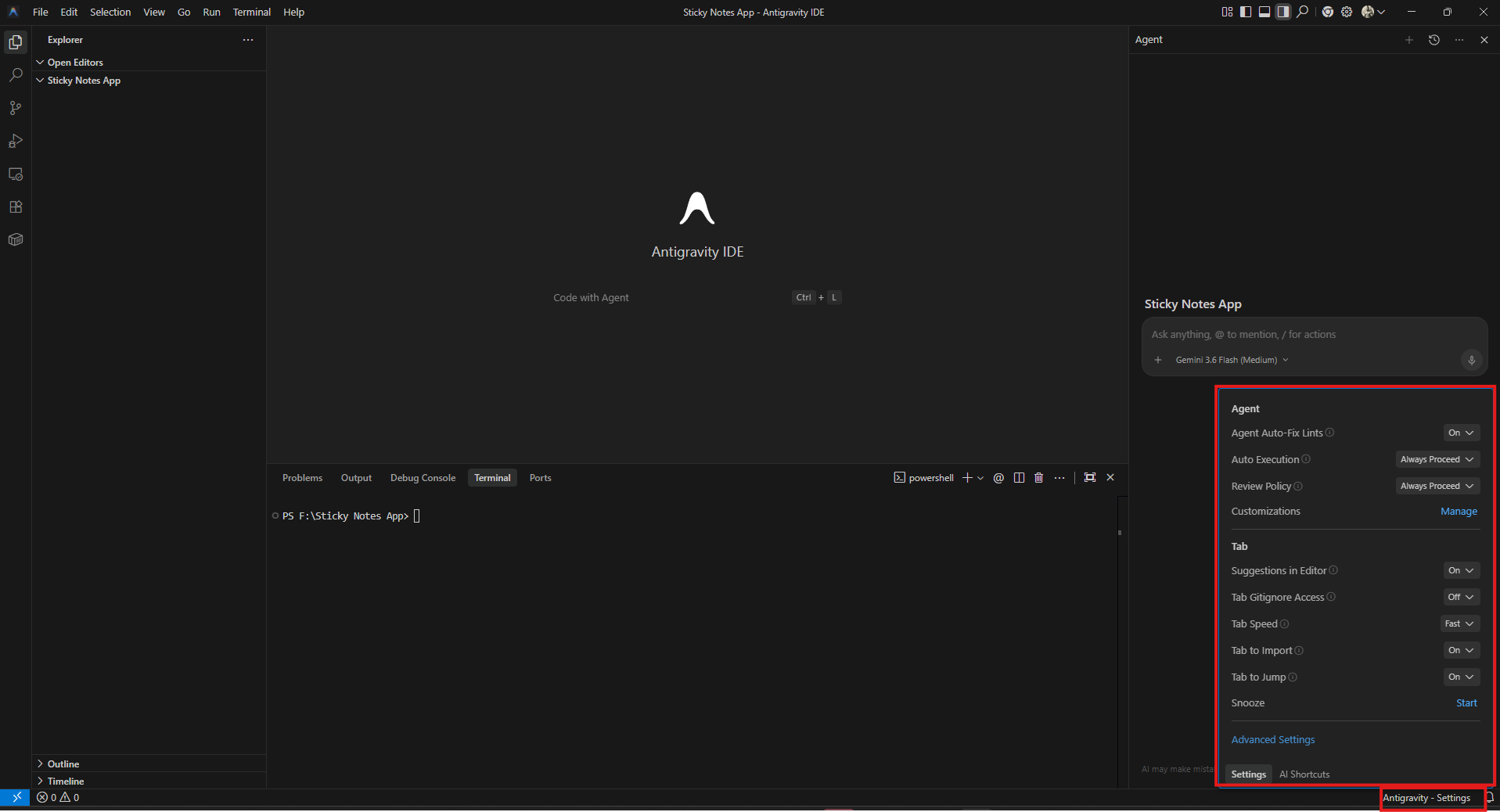This screenshot has width=1500, height=812.
Task: Open terminal panel more actions menu
Action: click(x=1059, y=478)
